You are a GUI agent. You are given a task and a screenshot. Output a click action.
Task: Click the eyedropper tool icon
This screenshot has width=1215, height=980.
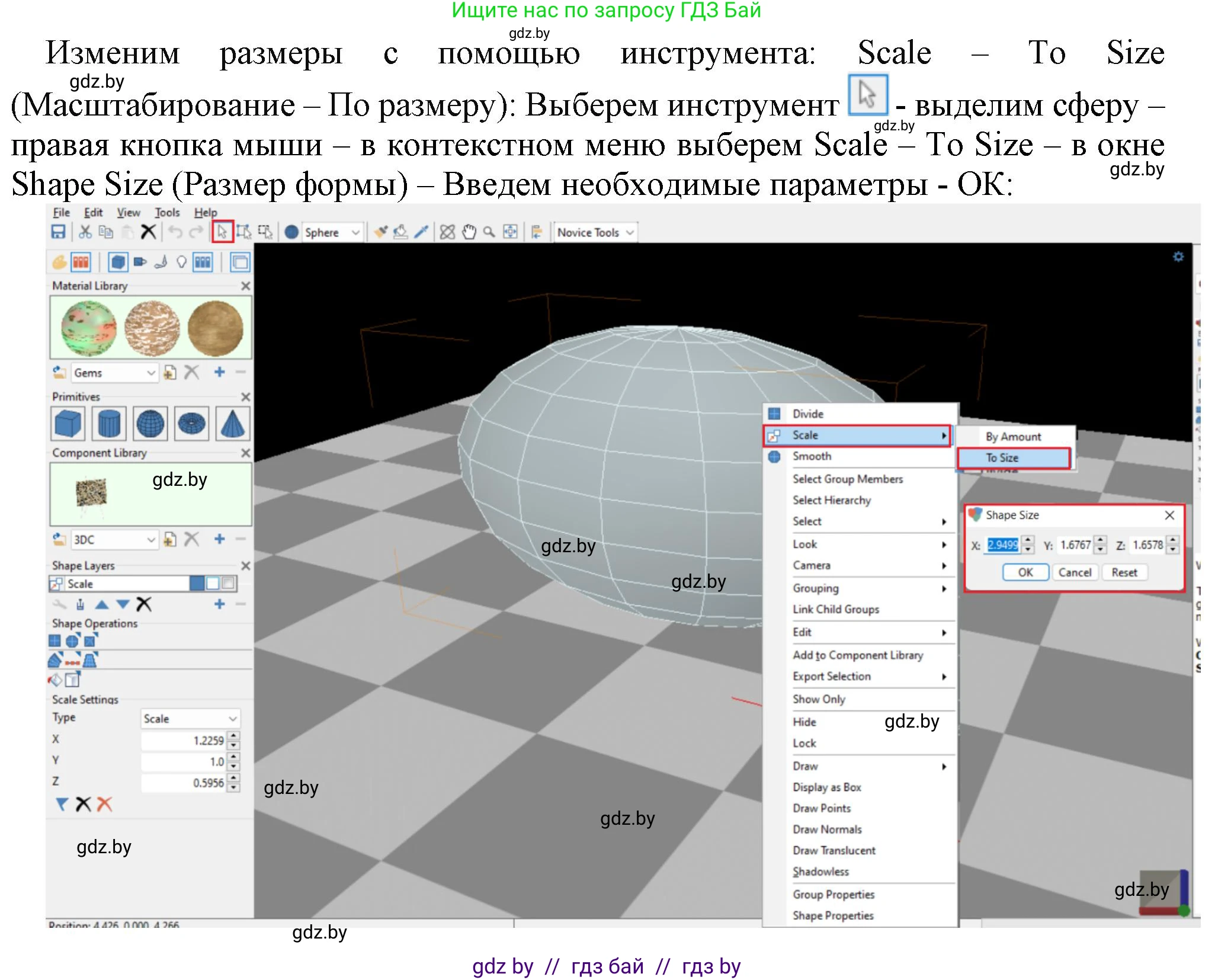tap(421, 232)
